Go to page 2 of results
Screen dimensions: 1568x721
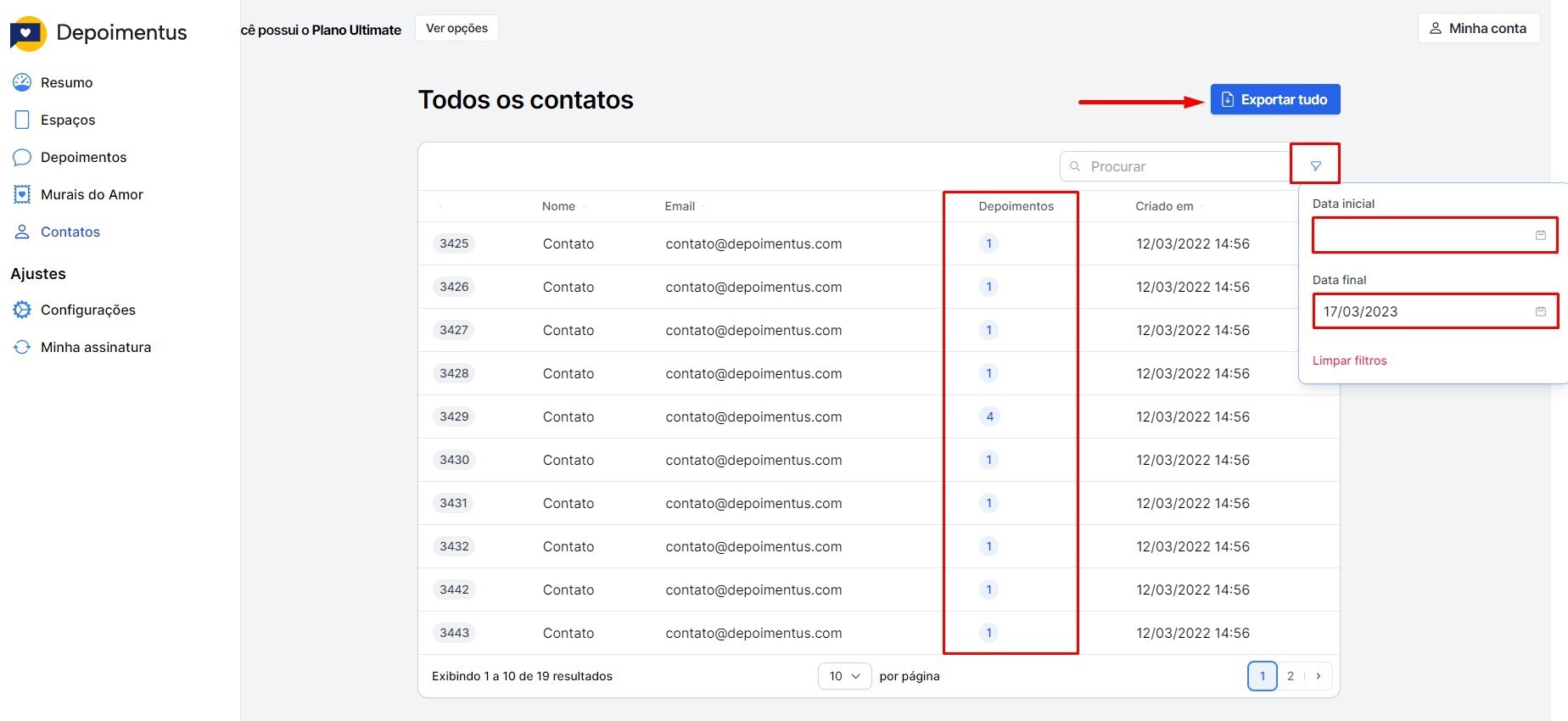1290,676
